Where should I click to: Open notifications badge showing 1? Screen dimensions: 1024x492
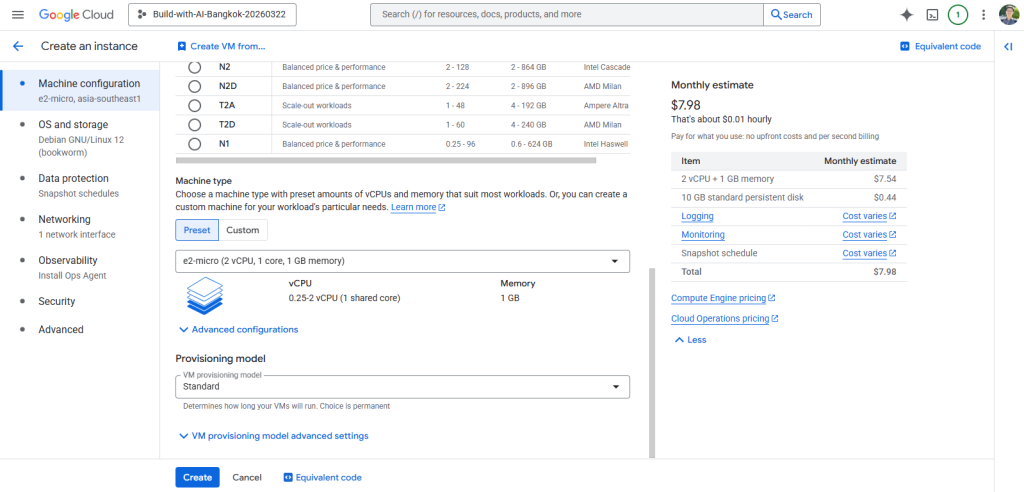pos(958,15)
